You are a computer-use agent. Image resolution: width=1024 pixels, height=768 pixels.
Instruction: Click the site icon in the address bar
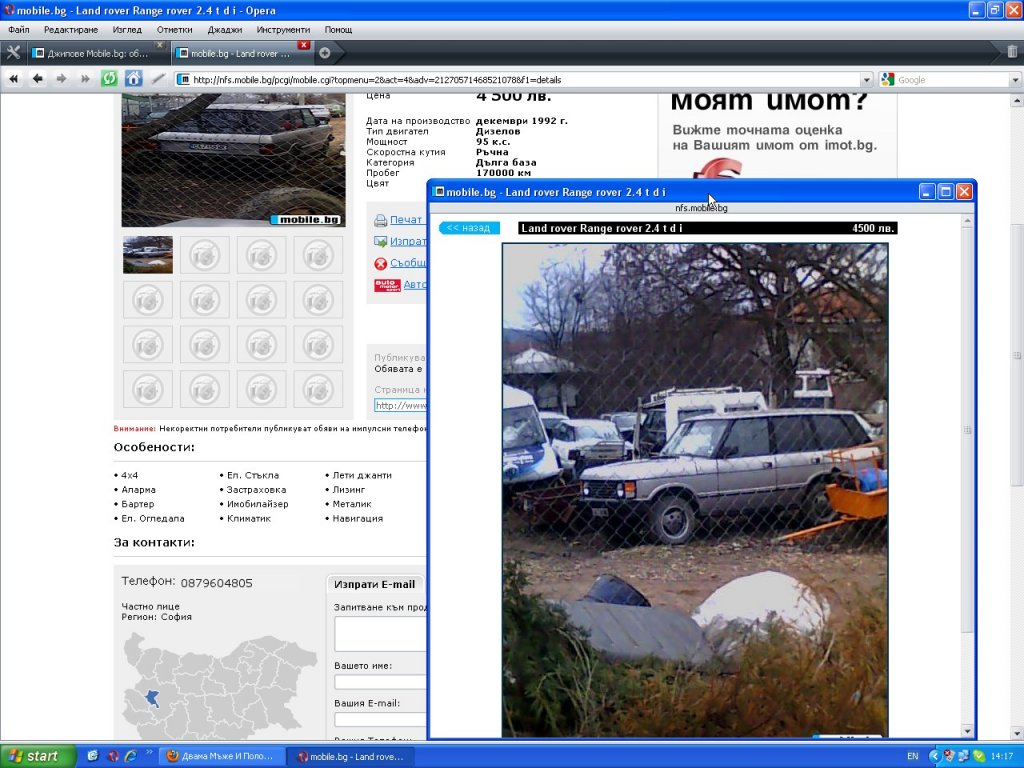tap(185, 80)
